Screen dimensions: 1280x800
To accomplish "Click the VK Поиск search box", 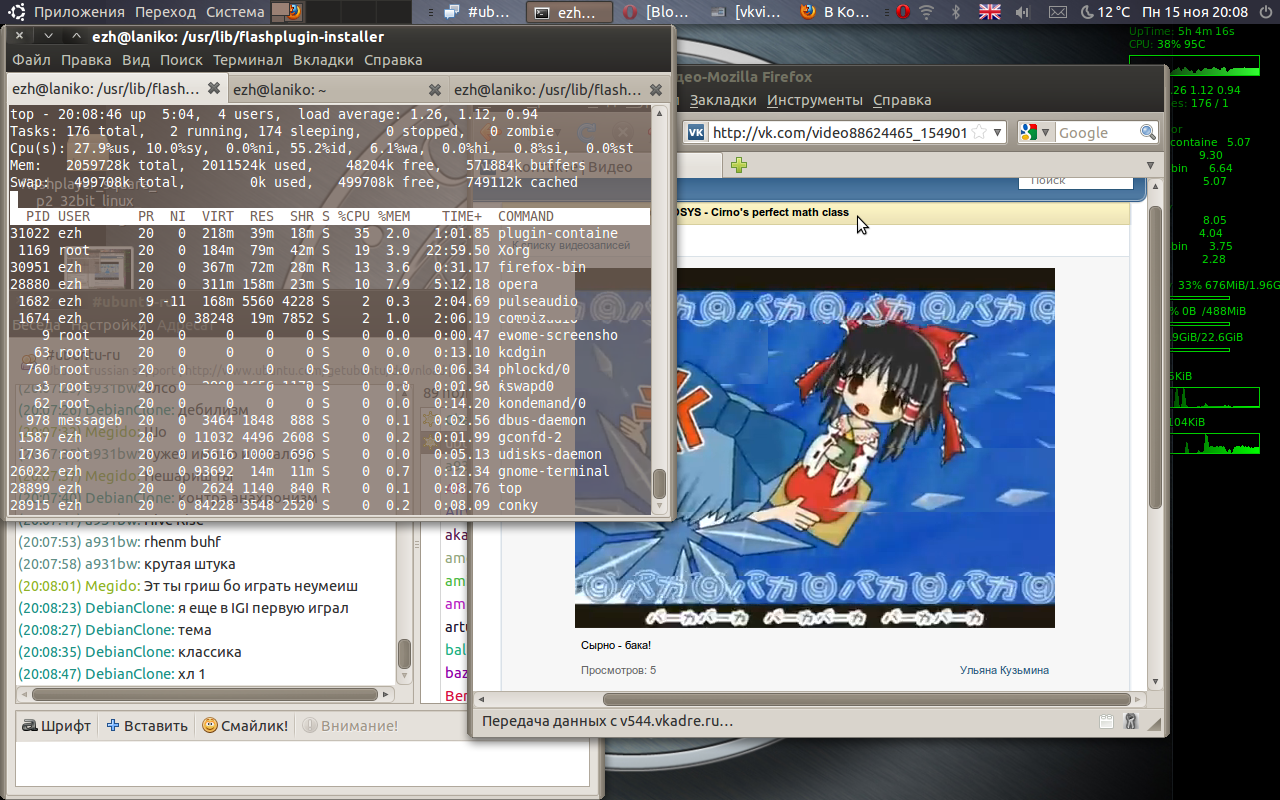I will 1076,181.
